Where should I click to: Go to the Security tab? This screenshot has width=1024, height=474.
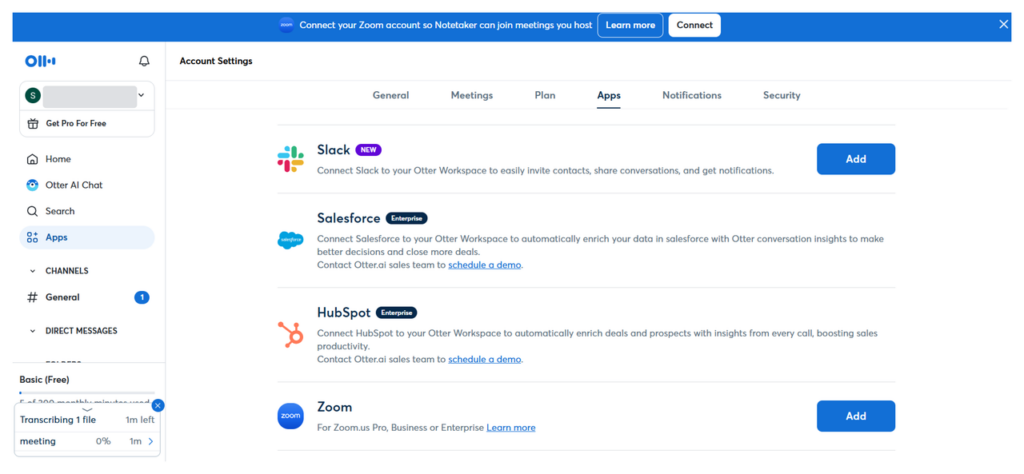781,95
